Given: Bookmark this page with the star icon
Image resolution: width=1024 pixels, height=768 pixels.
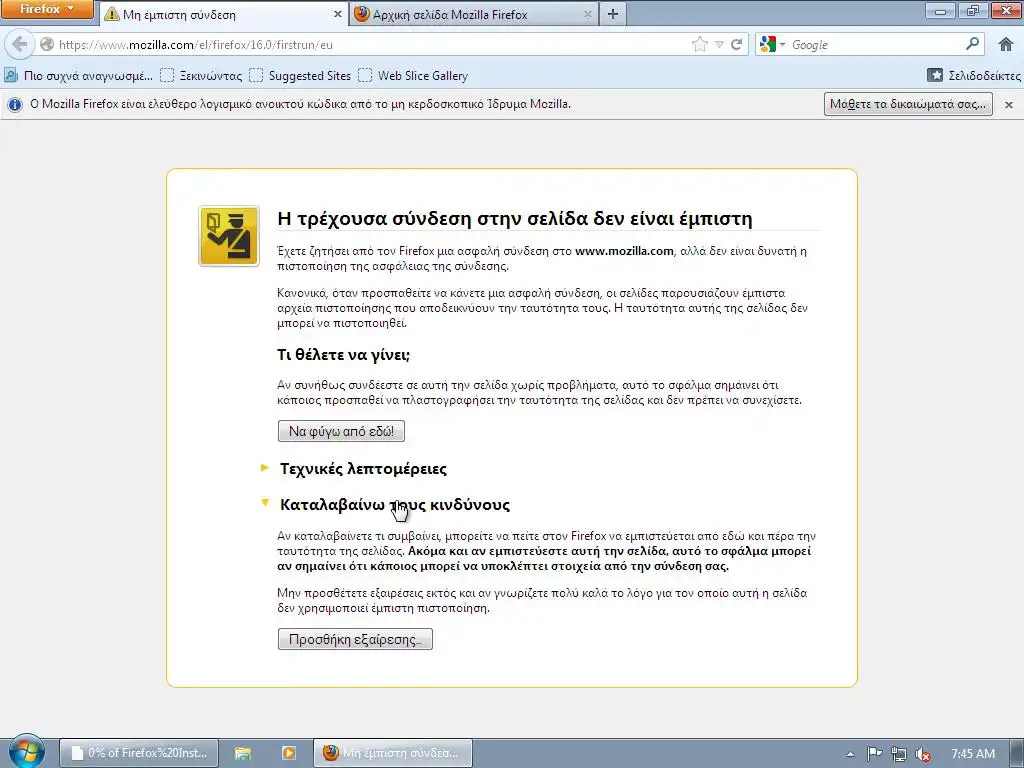Looking at the screenshot, I should coord(699,44).
